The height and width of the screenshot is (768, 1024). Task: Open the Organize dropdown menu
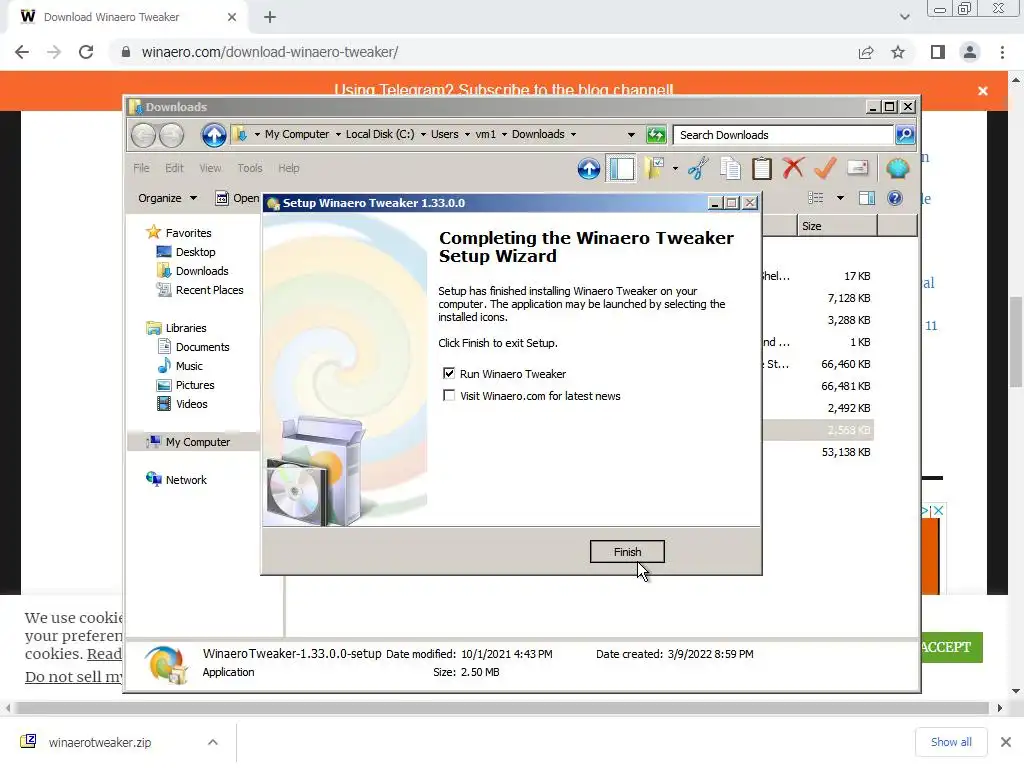[167, 198]
